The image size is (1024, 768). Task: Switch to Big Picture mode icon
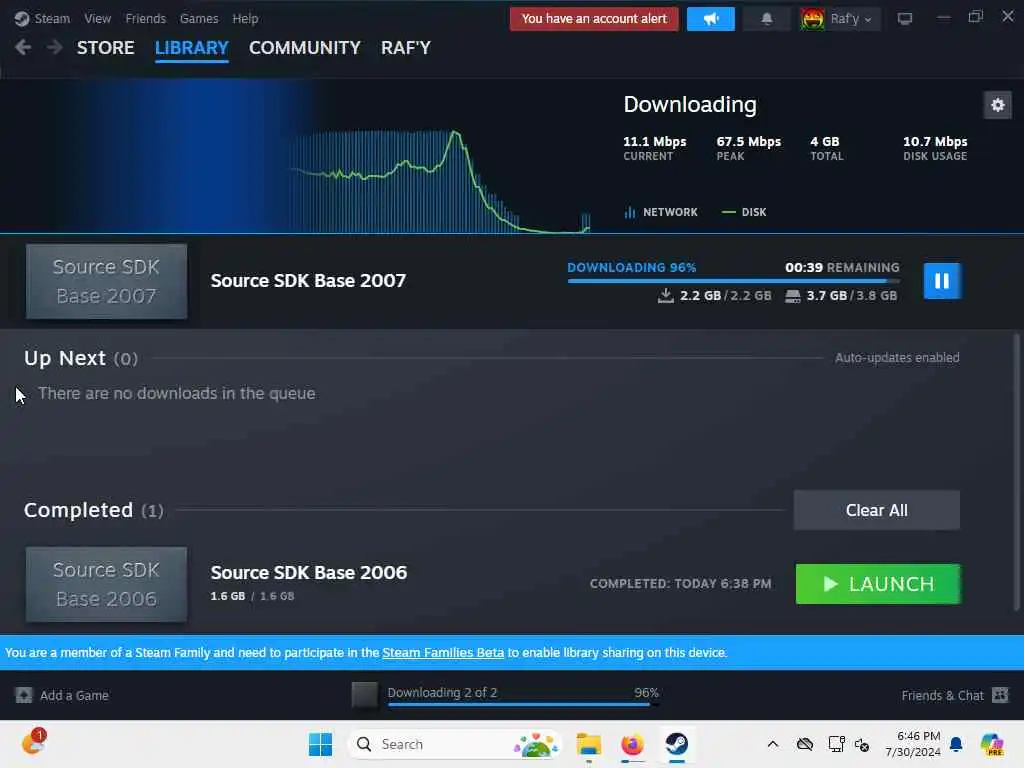904,19
